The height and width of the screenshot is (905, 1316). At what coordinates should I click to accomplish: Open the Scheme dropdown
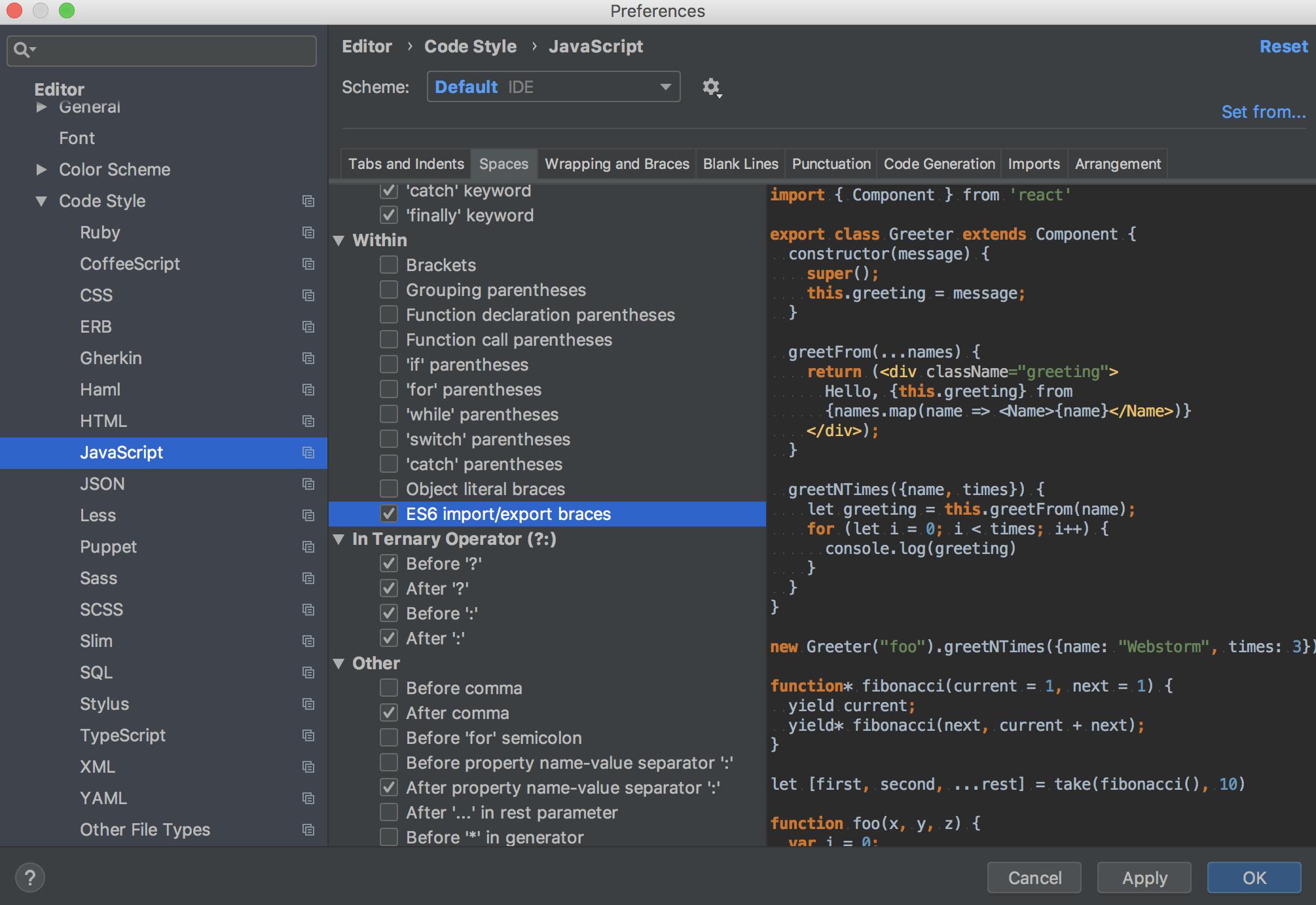(x=553, y=87)
